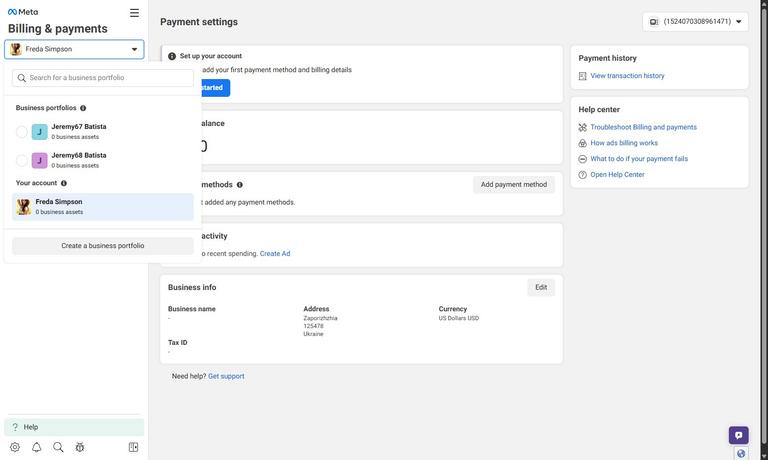
Task: Click the globe icon in the bottom corner
Action: point(741,454)
